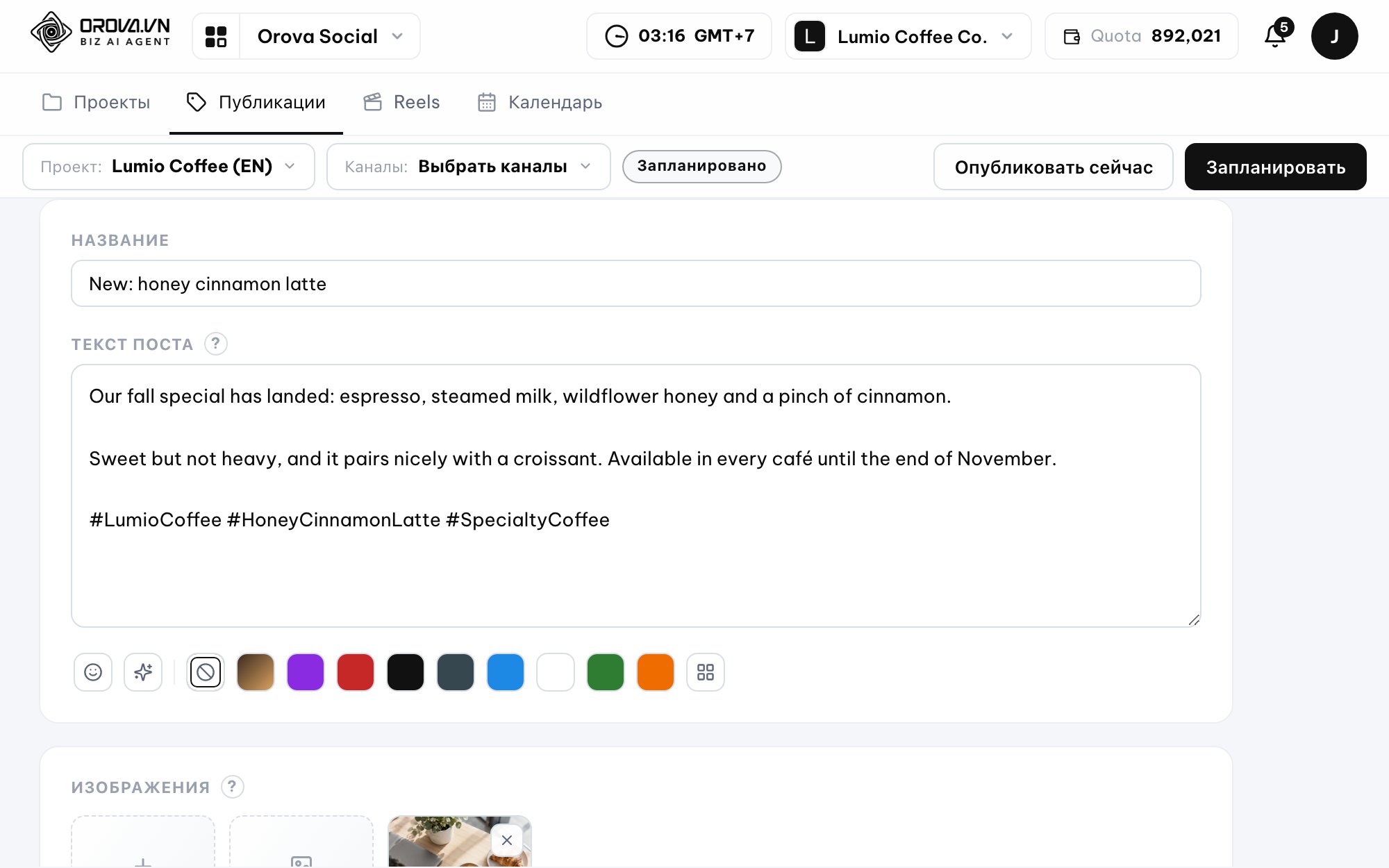Screen dimensions: 1389x868
Task: Toggle the Запланировано status pill
Action: 702,167
